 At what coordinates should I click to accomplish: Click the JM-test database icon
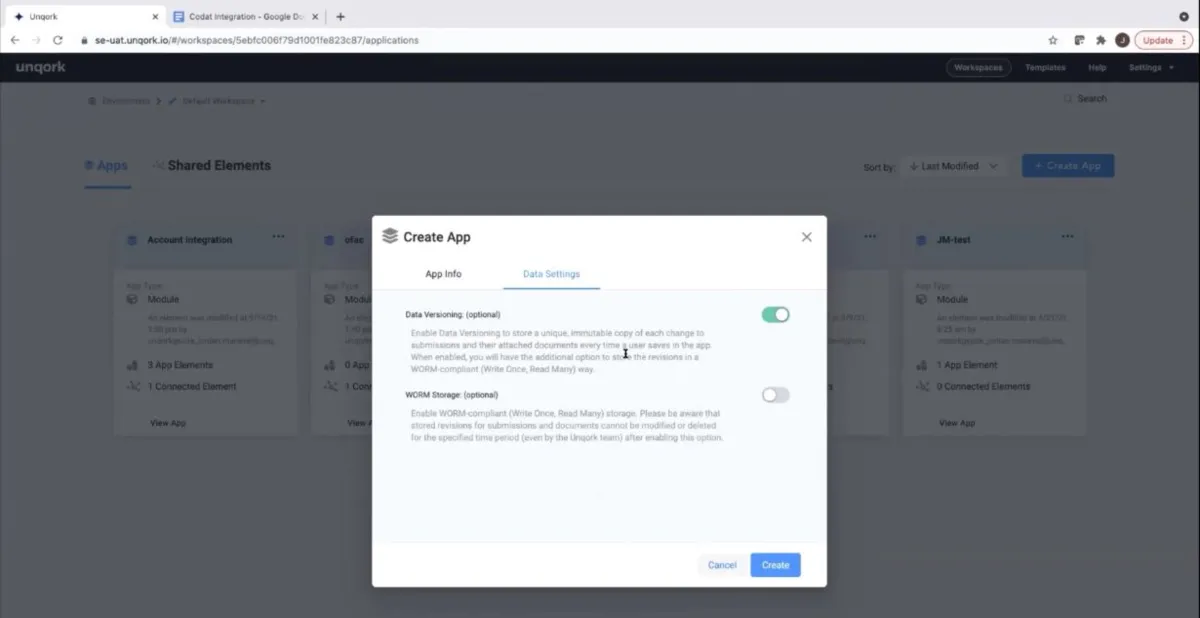click(x=921, y=240)
